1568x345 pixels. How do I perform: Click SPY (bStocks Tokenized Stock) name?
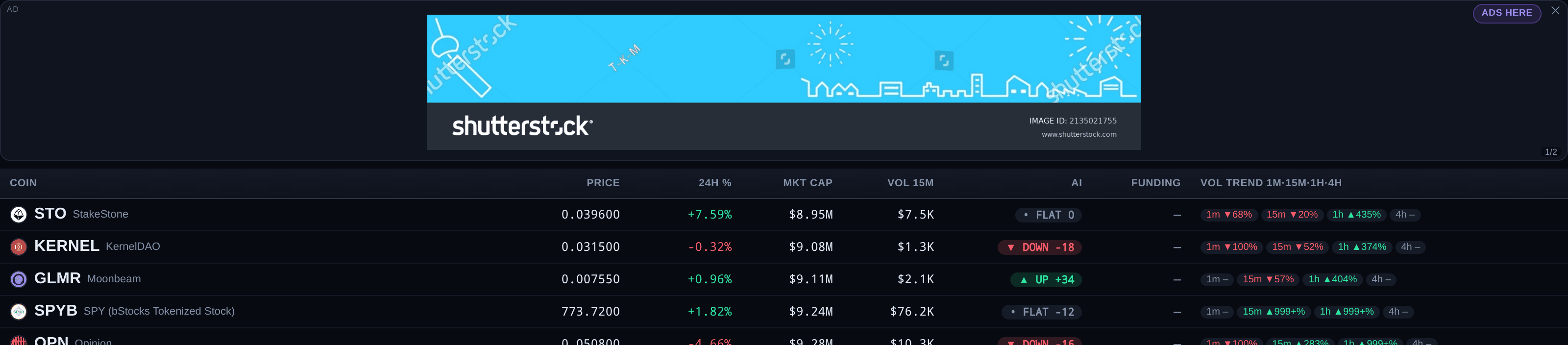coord(159,311)
